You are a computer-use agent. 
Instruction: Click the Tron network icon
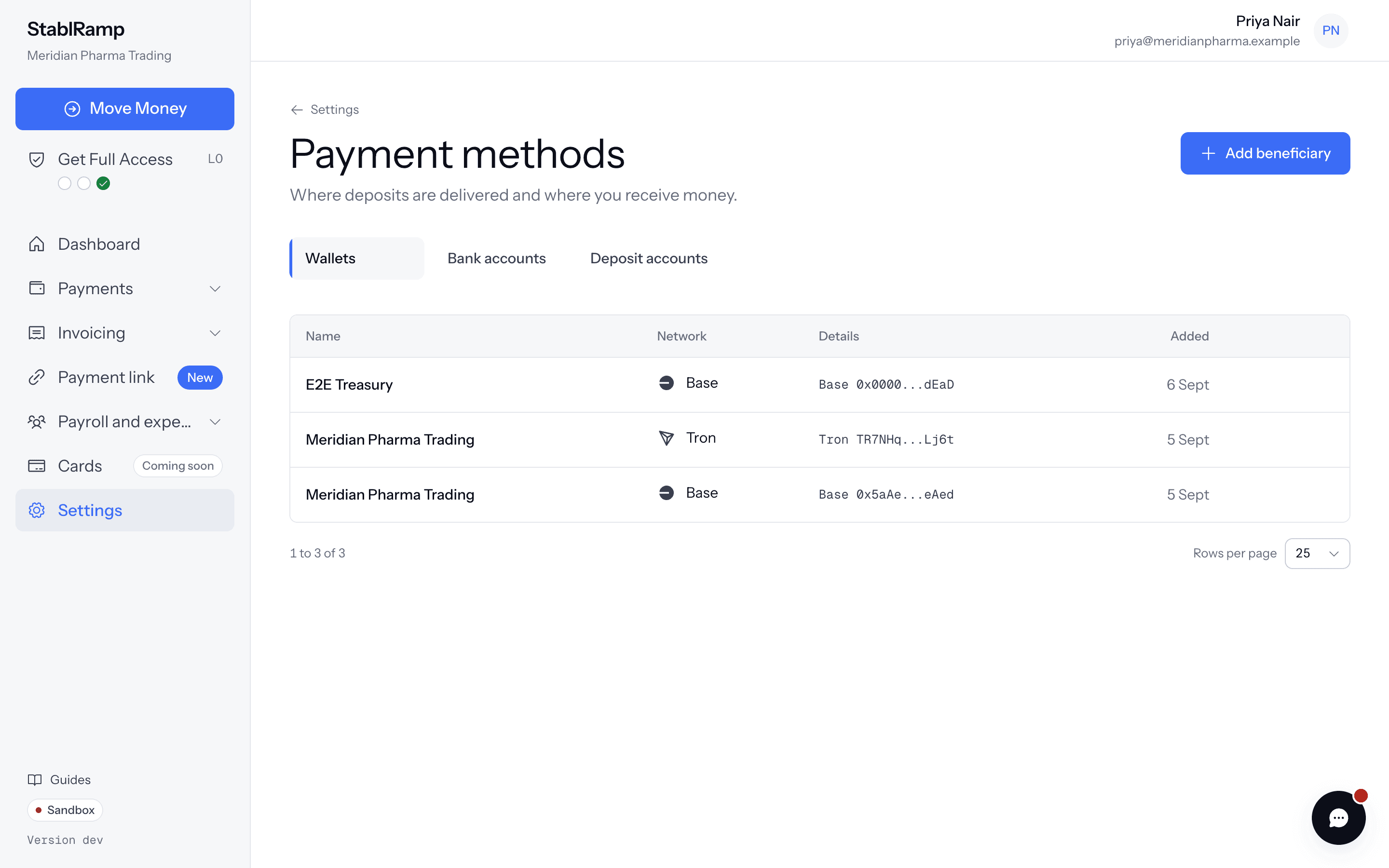click(667, 438)
